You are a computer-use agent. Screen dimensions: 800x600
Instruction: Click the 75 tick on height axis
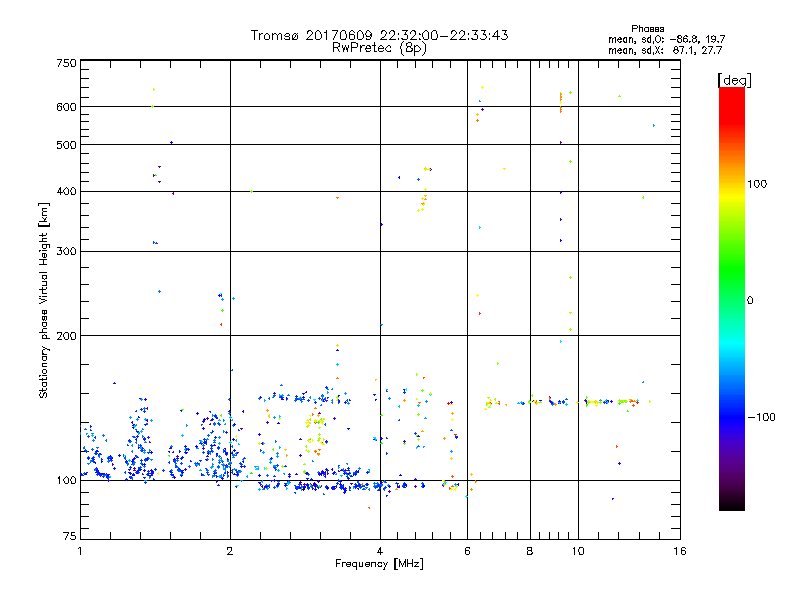point(69,539)
